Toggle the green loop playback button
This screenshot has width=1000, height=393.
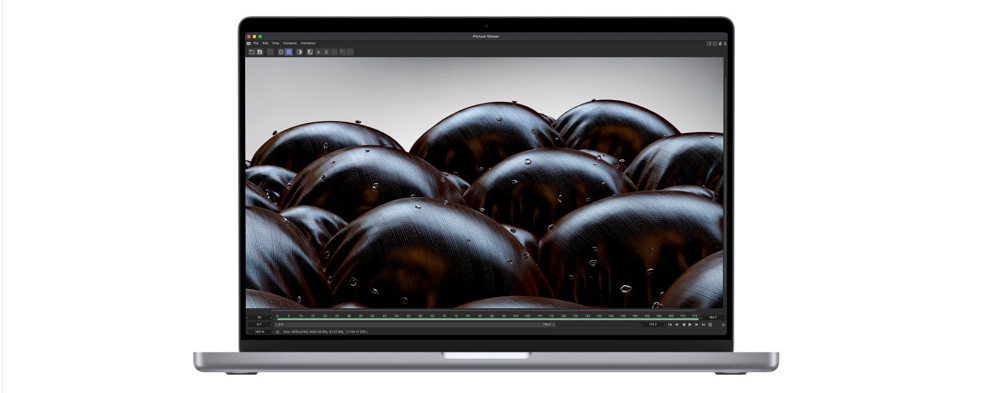pyautogui.click(x=710, y=325)
